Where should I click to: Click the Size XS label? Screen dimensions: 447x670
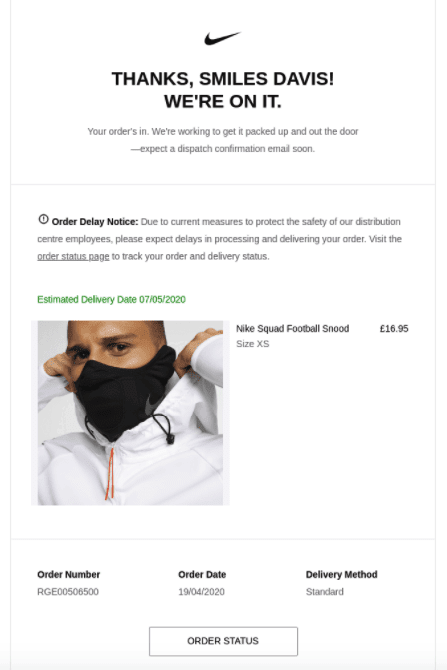253,344
